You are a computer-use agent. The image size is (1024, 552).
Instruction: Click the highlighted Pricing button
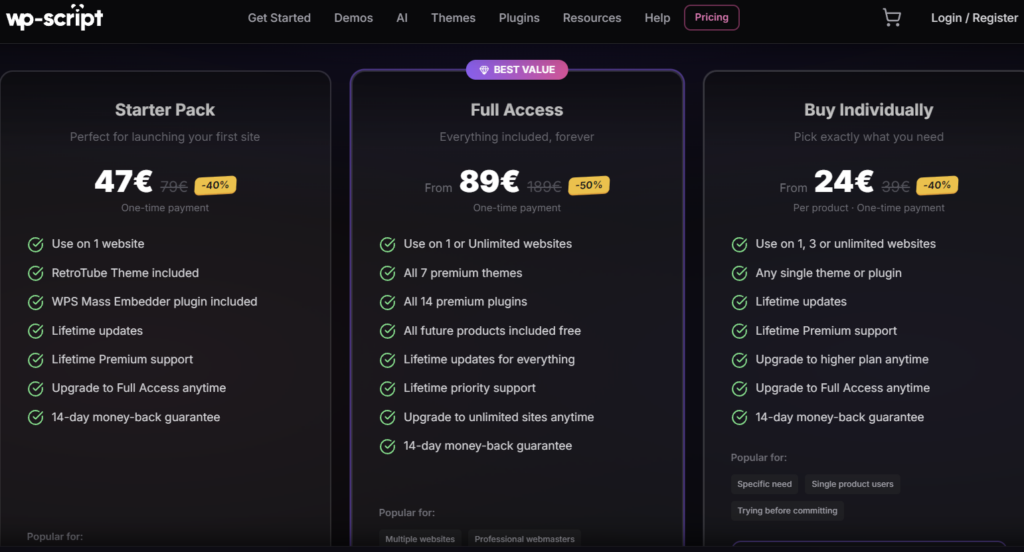[x=711, y=18]
